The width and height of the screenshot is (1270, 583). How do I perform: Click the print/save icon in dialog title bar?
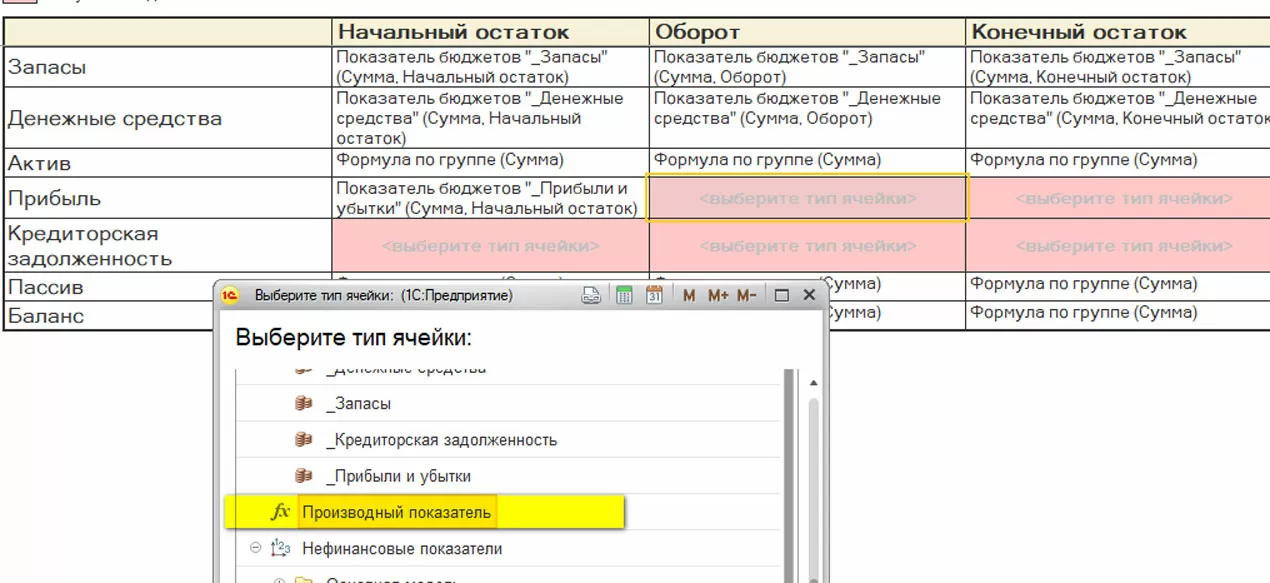click(591, 295)
